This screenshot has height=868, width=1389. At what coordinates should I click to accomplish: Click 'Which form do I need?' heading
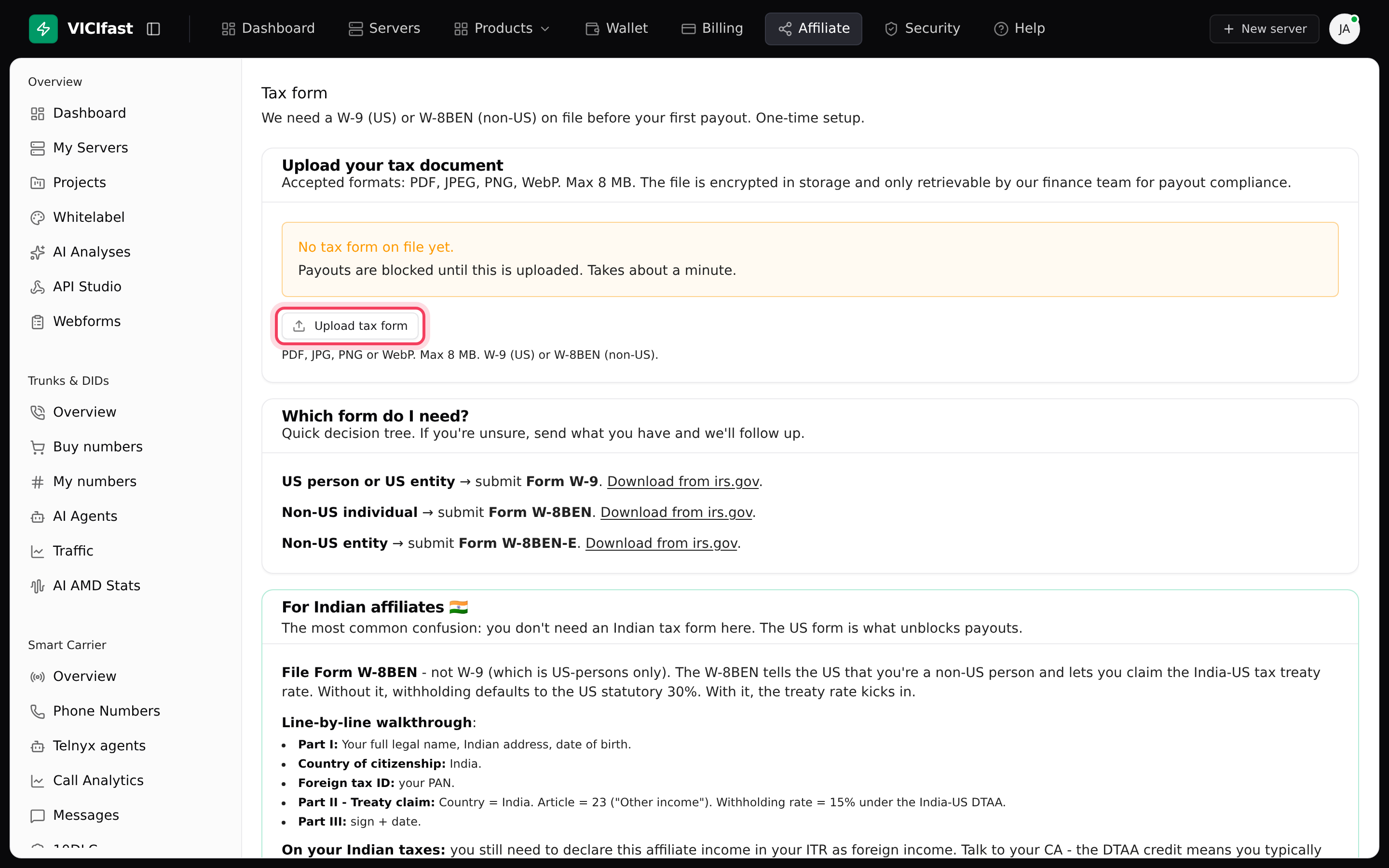(375, 416)
